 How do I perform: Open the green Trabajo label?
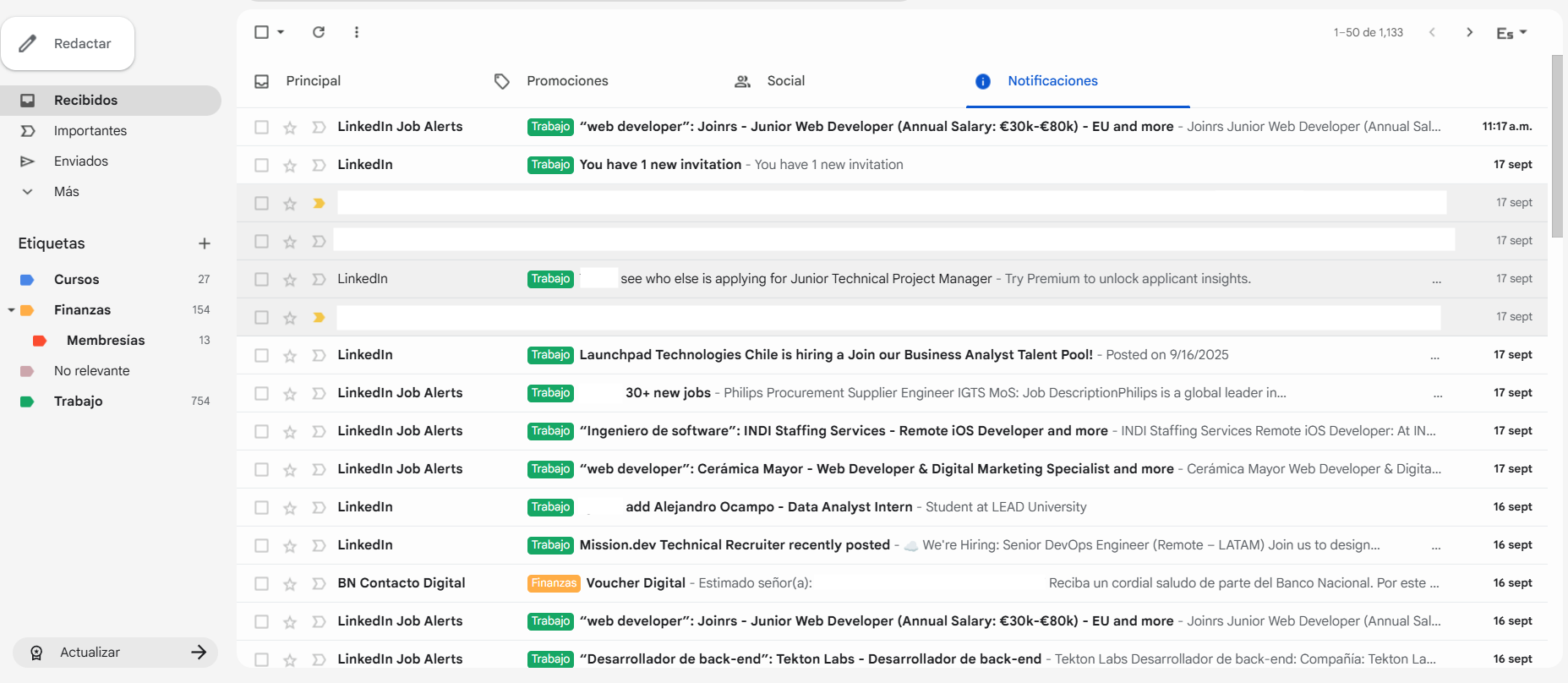click(78, 402)
